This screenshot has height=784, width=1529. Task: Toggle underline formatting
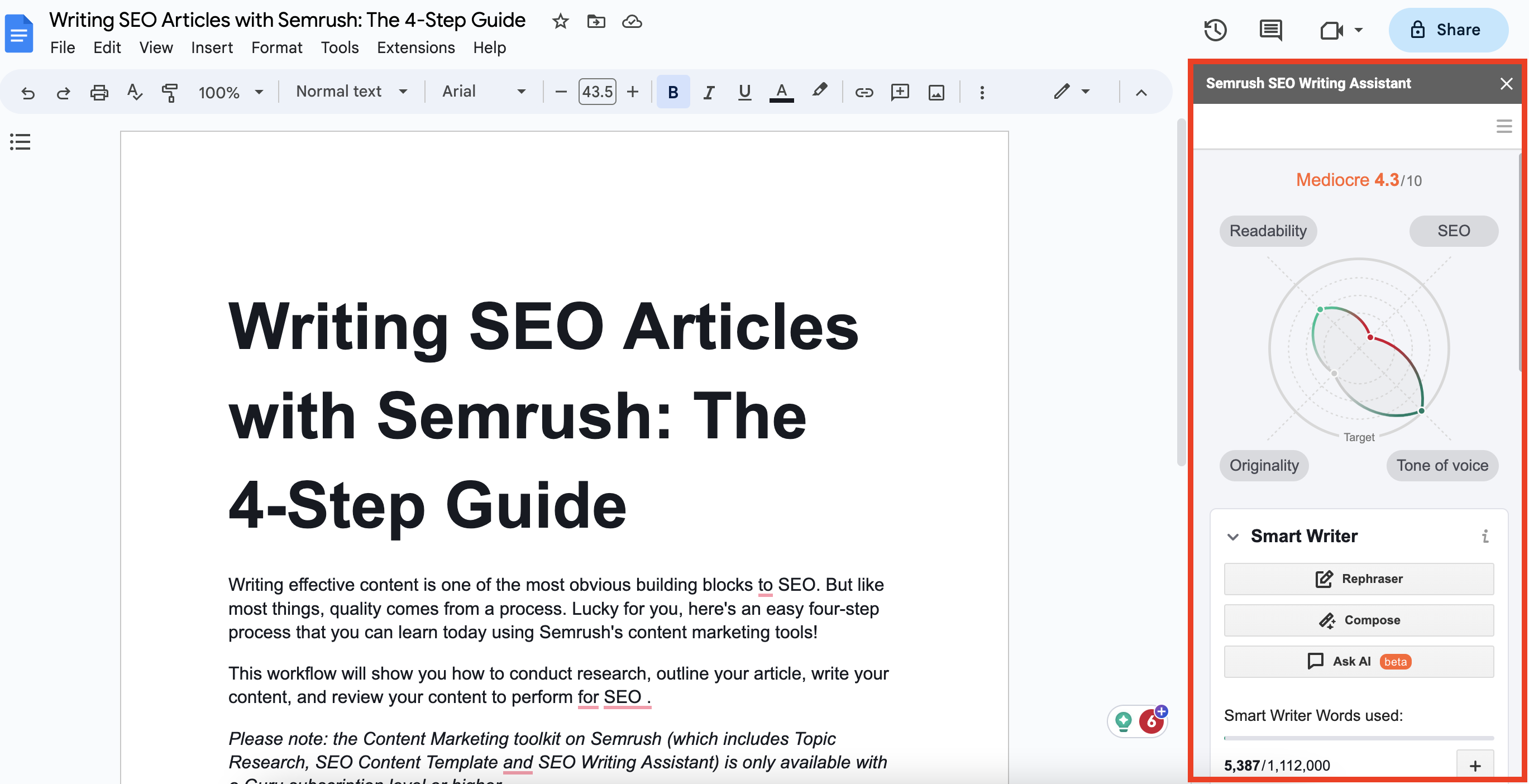(744, 92)
